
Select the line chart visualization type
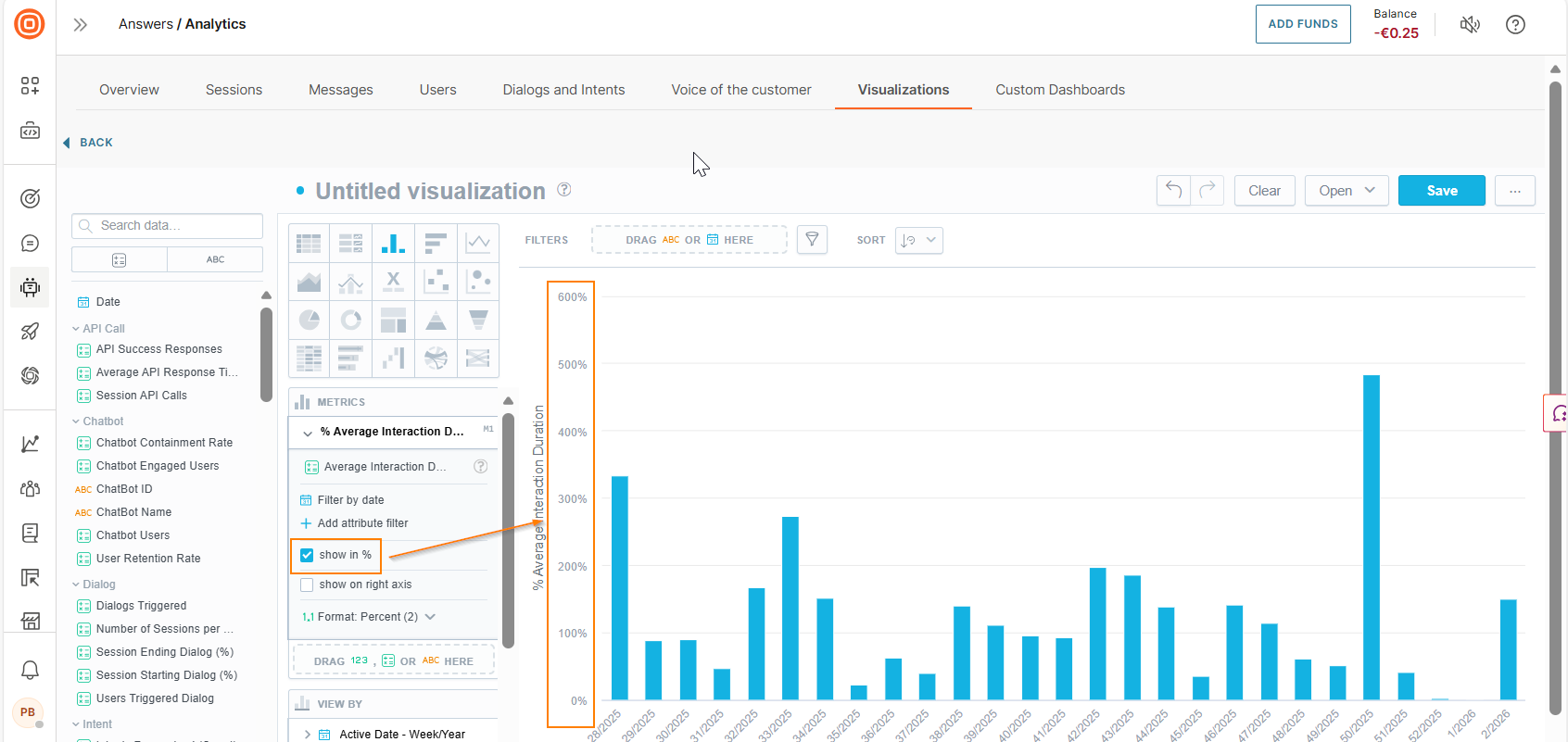click(x=478, y=244)
